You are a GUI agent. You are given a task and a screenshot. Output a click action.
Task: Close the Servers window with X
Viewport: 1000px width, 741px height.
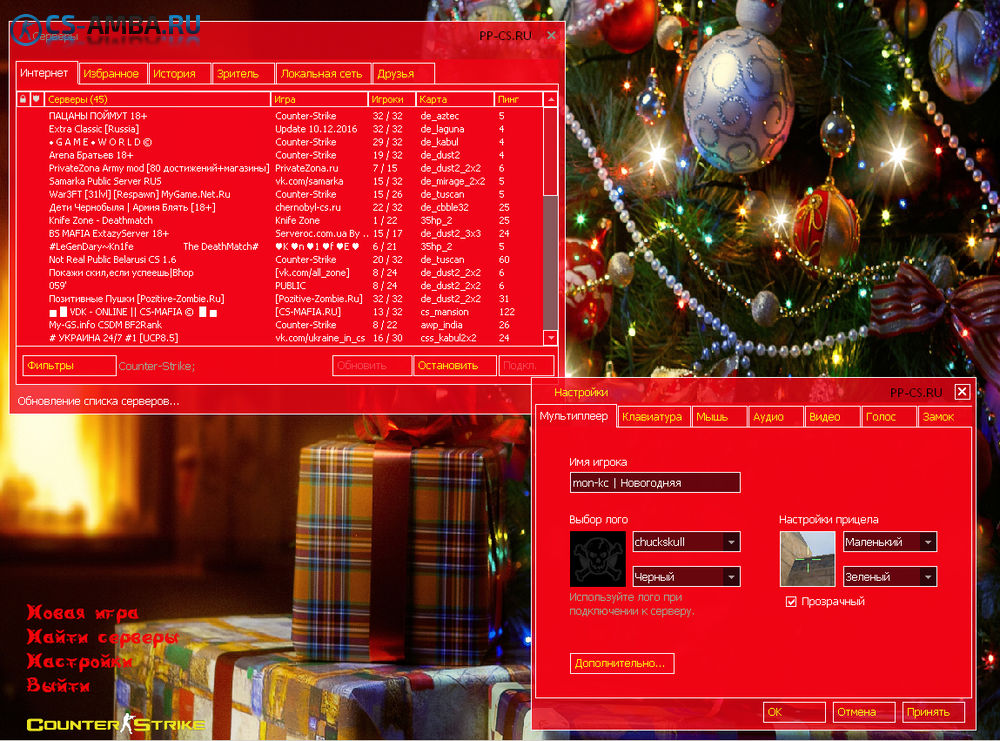[551, 35]
